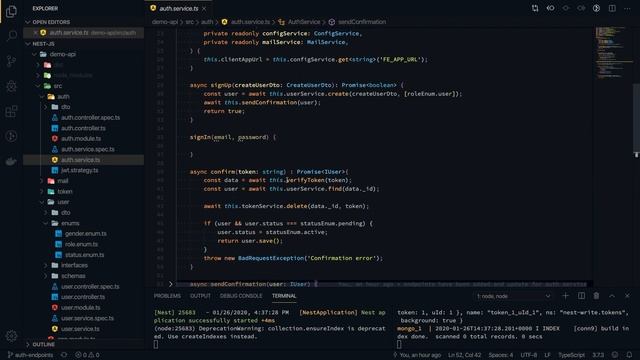Viewport: 640px width, 360px height.
Task: Open the terminal selector dropdown '1: node, node'
Action: pos(513,296)
